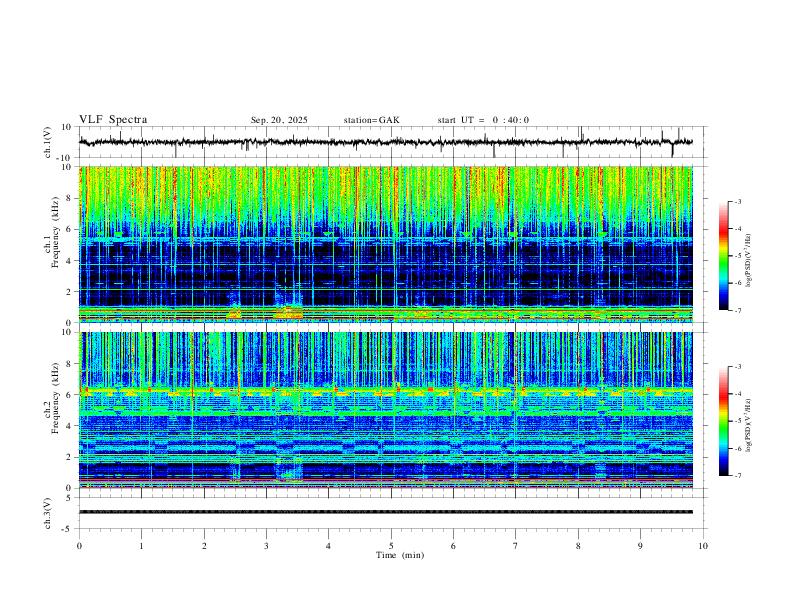Click the ch.2 spectrogram color bar
Image resolution: width=792 pixels, height=612 pixels.
pyautogui.click(x=723, y=421)
